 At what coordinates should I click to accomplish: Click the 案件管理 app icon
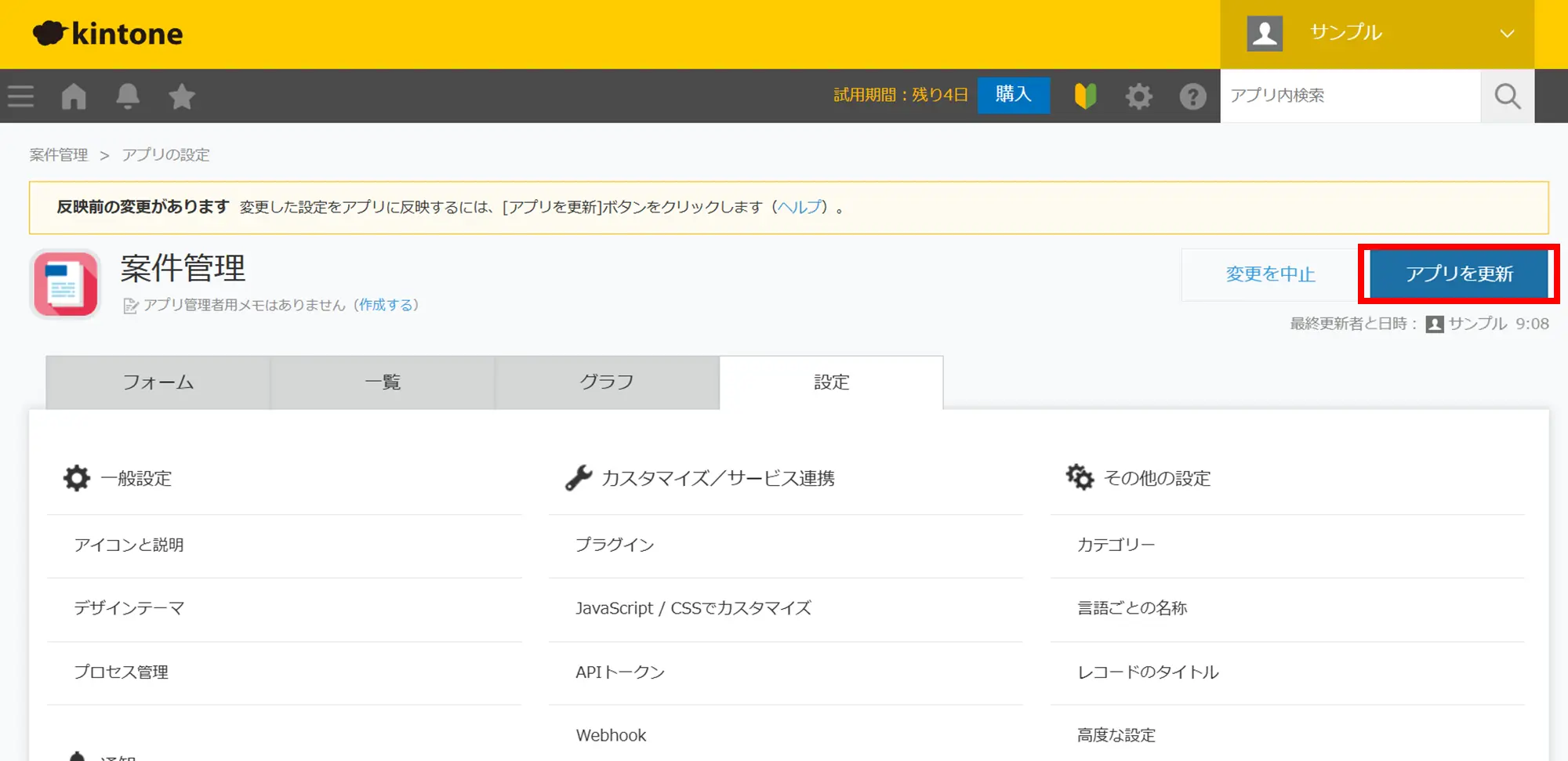[66, 284]
